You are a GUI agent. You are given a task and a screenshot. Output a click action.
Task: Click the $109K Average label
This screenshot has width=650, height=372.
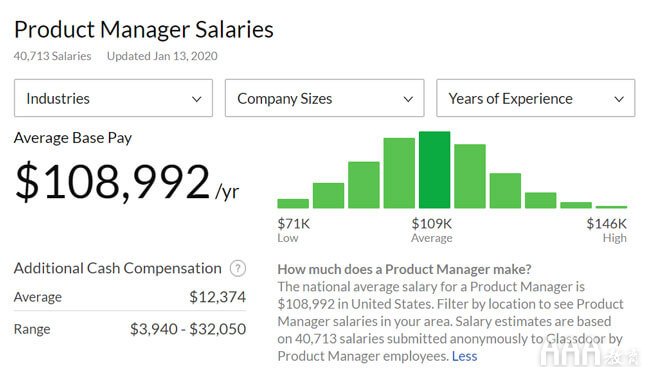click(432, 231)
